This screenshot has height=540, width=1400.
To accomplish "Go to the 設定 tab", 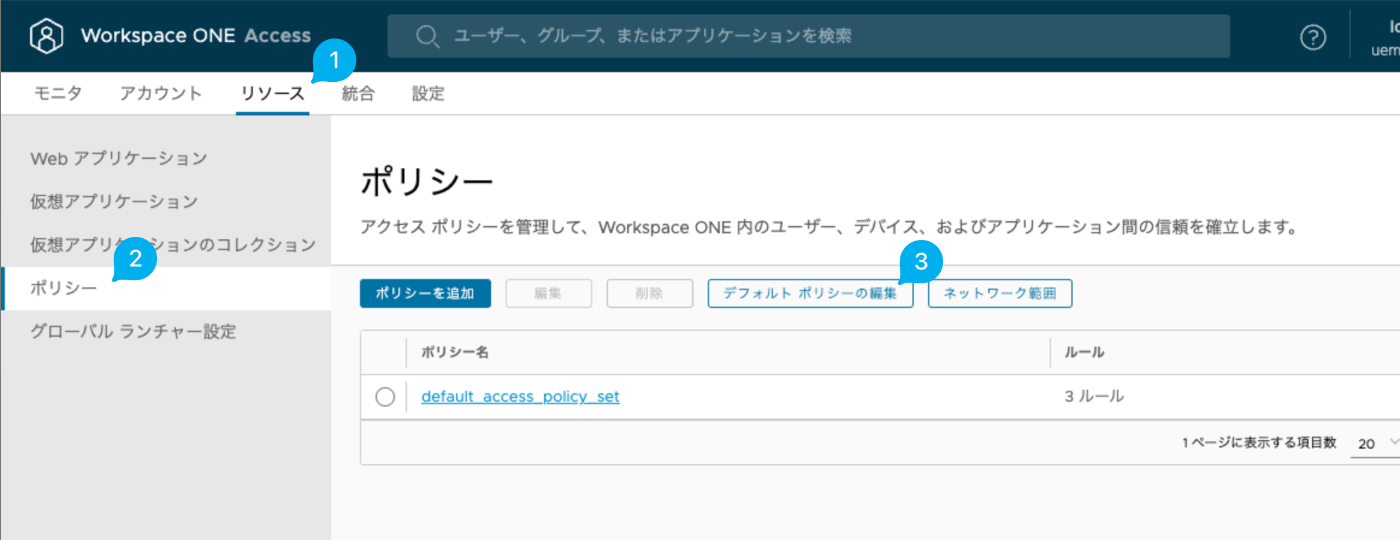I will tap(428, 94).
